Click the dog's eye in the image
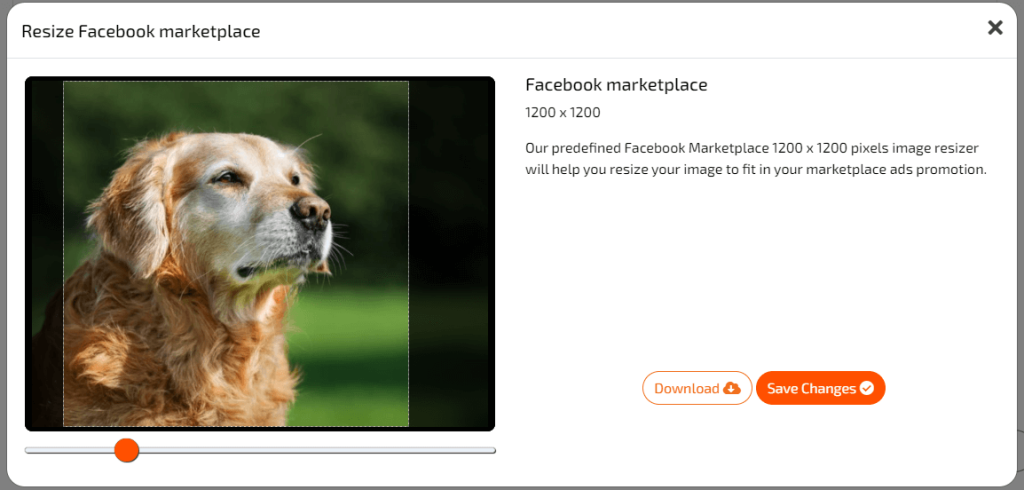The width and height of the screenshot is (1024, 490). coord(231,178)
